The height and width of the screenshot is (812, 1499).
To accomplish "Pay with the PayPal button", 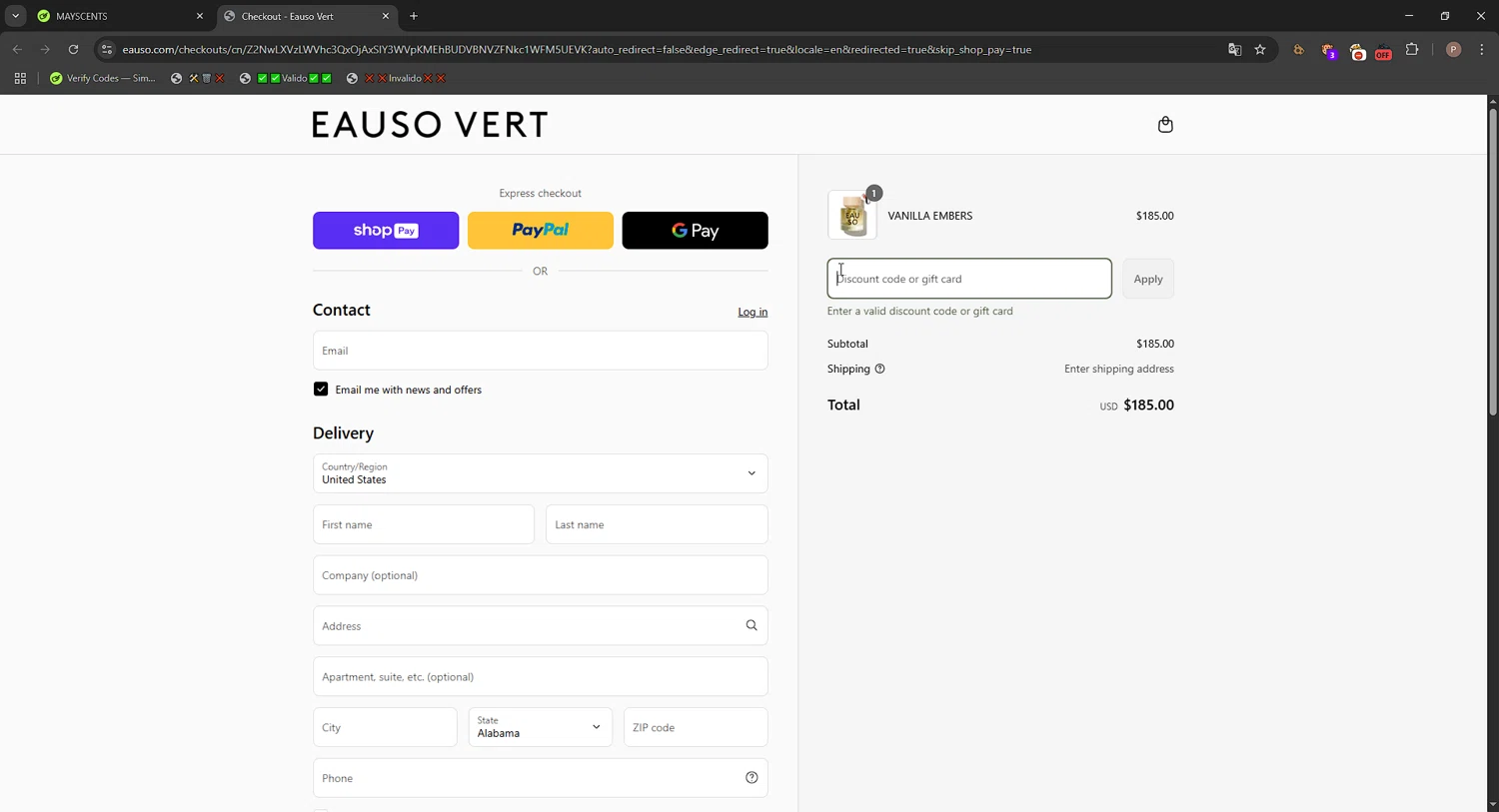I will (541, 231).
